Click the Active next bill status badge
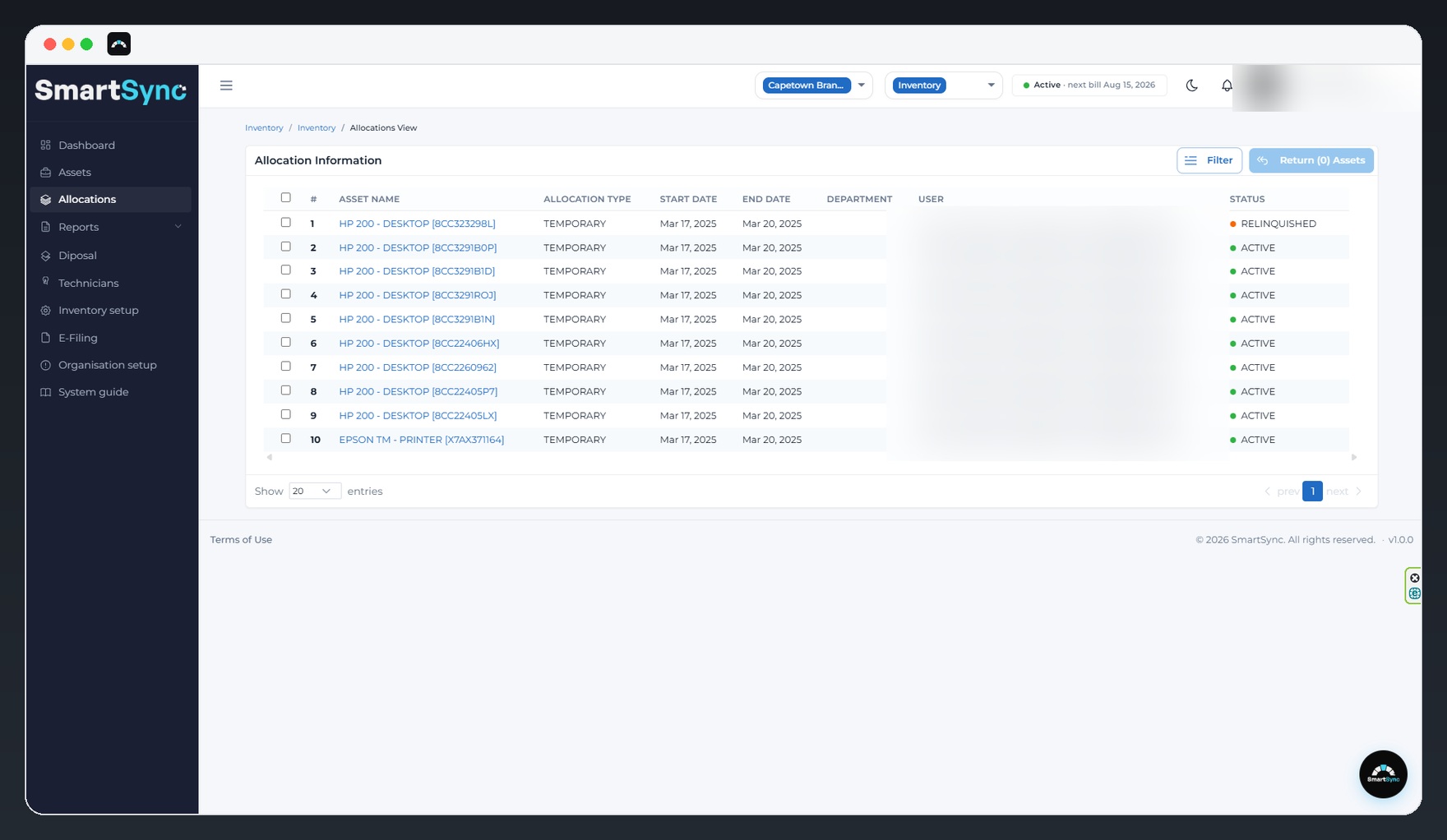The image size is (1447, 840). [x=1089, y=85]
